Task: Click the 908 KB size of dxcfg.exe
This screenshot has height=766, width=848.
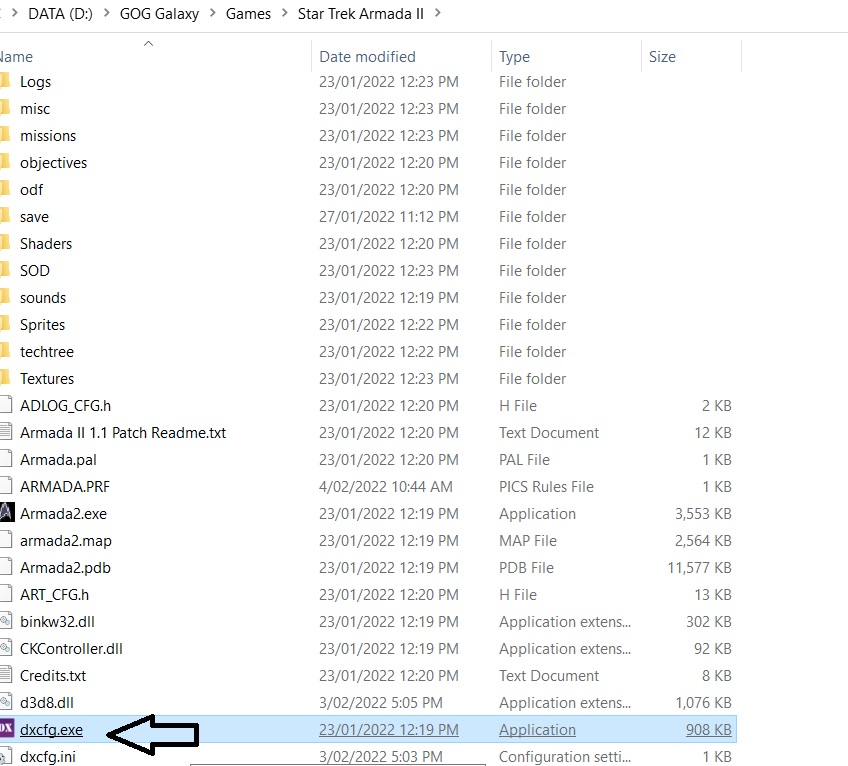Action: [x=708, y=730]
